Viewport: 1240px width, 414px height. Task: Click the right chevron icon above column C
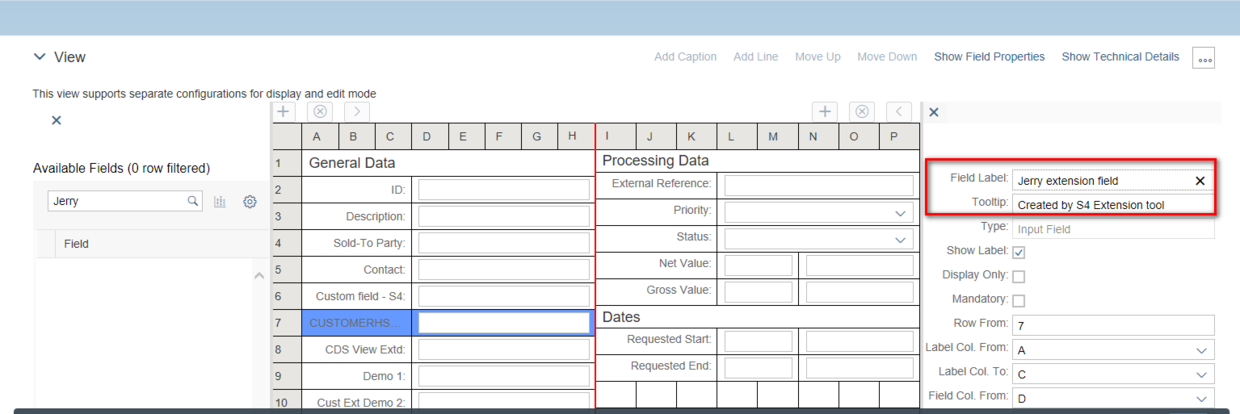(x=357, y=112)
